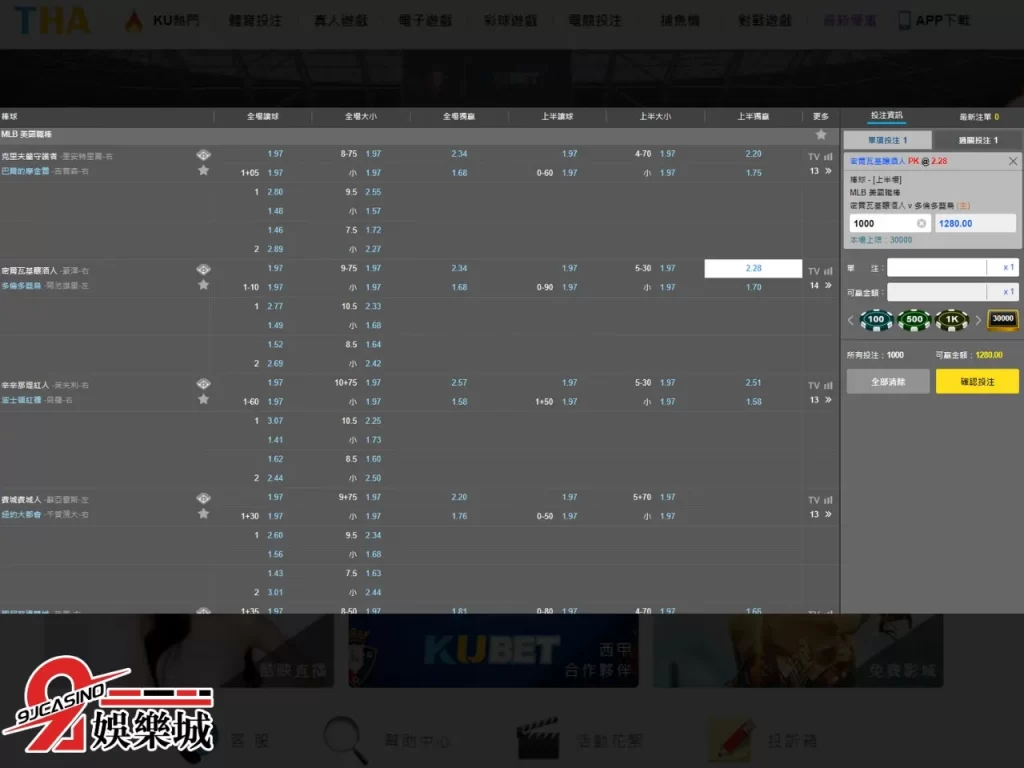The image size is (1024, 768).
Task: Favorite the first MLB match with its star
Action: [203, 171]
